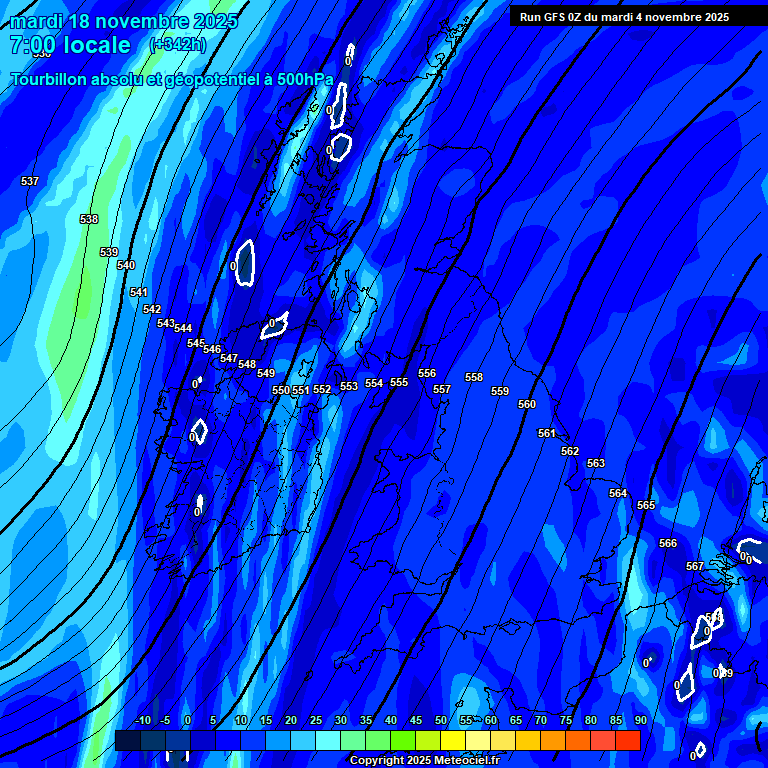Click the Copyright 2025 Meteociel.fr text
The image size is (768, 768).
click(x=424, y=760)
